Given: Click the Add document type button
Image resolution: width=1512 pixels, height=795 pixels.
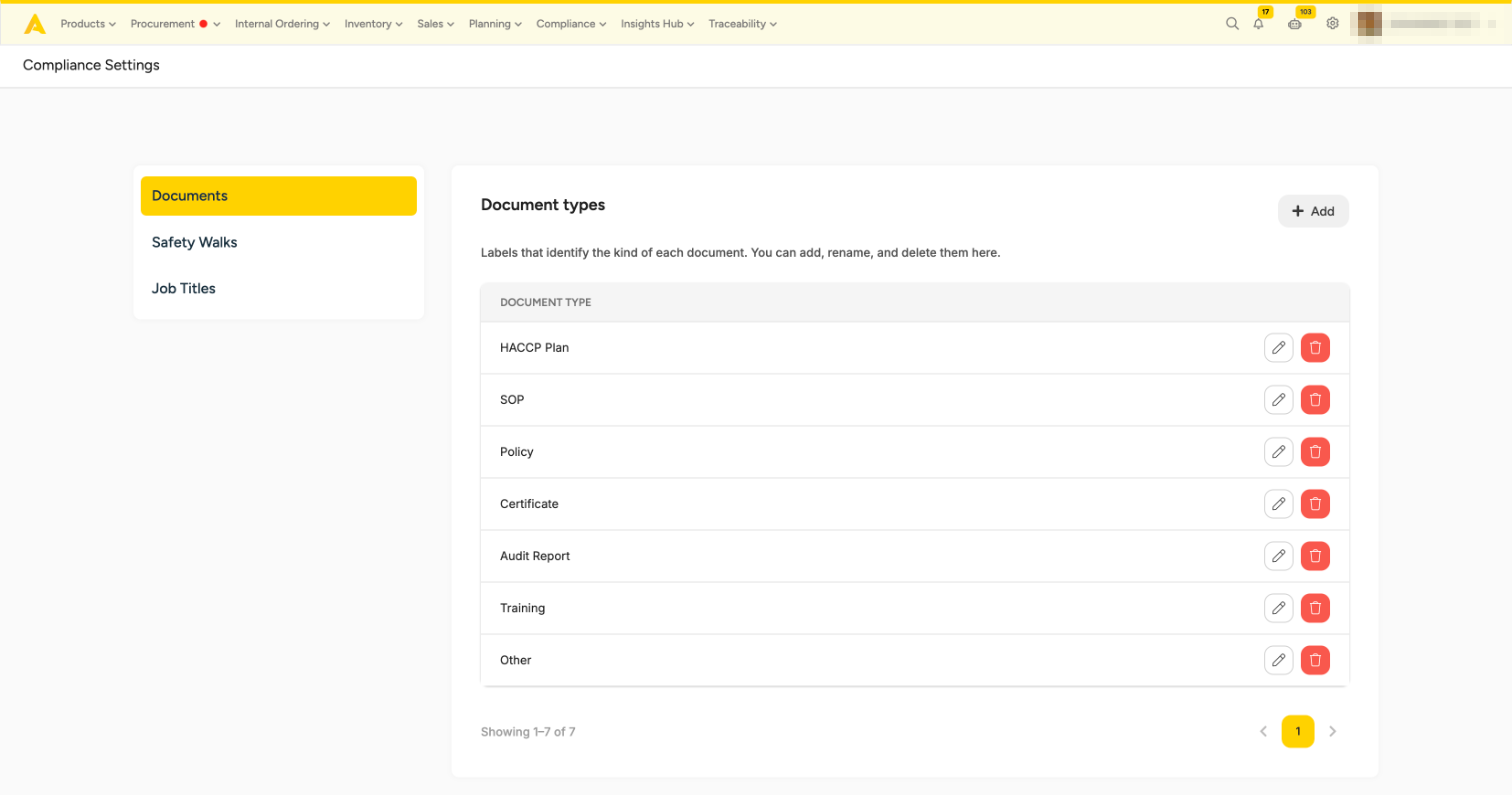Looking at the screenshot, I should (x=1313, y=211).
